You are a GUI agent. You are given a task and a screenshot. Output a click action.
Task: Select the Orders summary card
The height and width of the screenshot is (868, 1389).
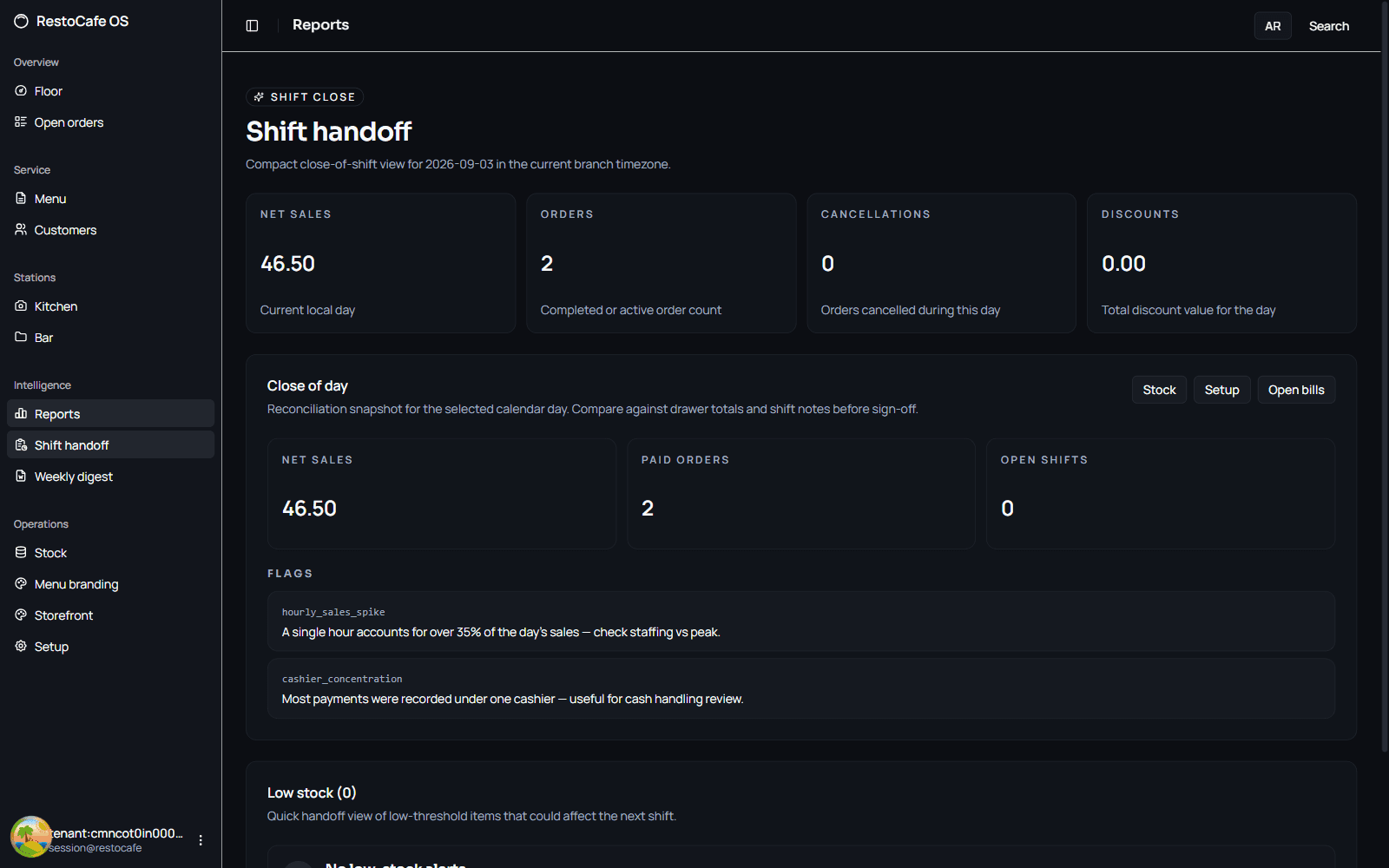pyautogui.click(x=662, y=263)
